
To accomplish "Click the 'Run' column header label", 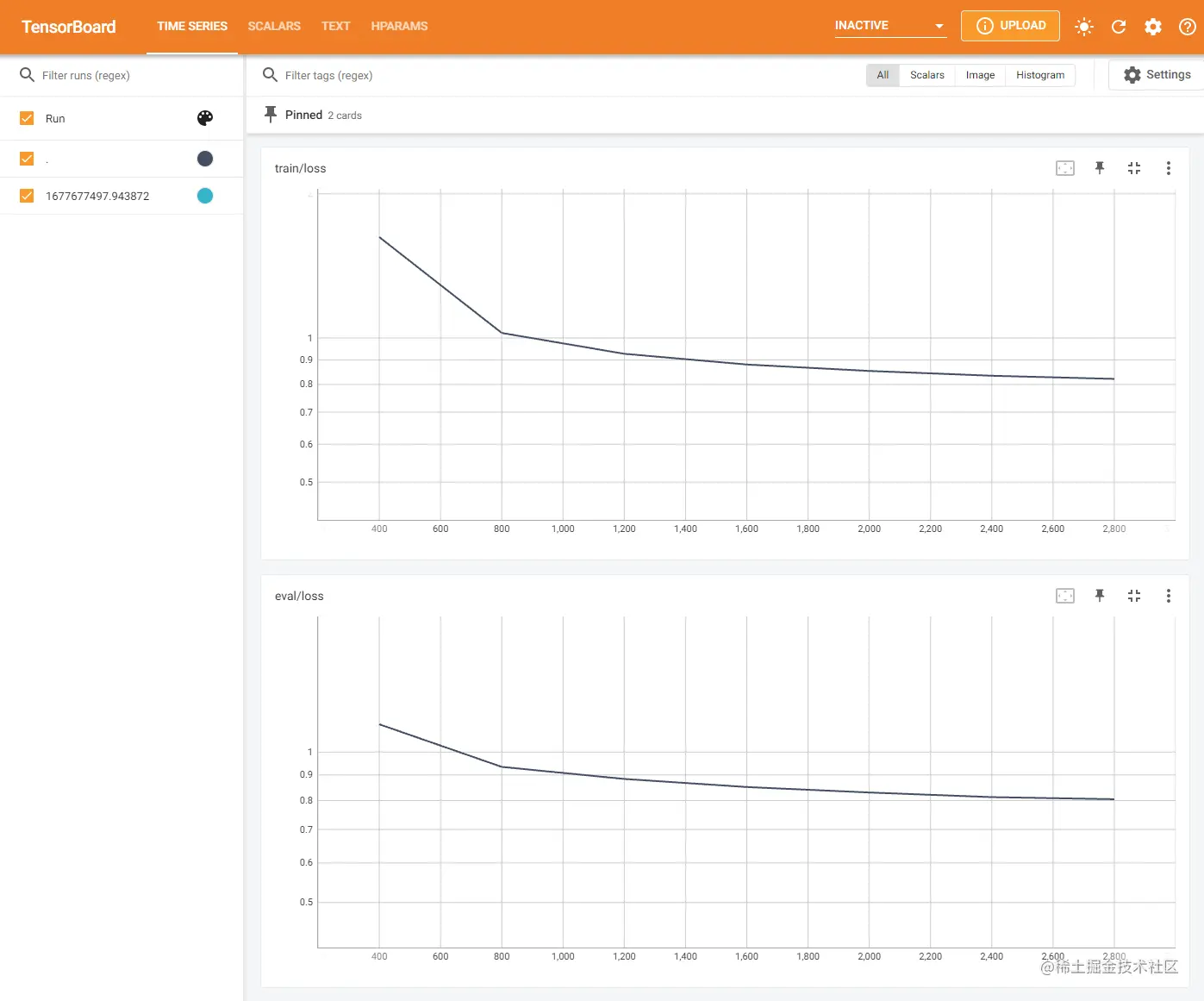I will point(55,118).
